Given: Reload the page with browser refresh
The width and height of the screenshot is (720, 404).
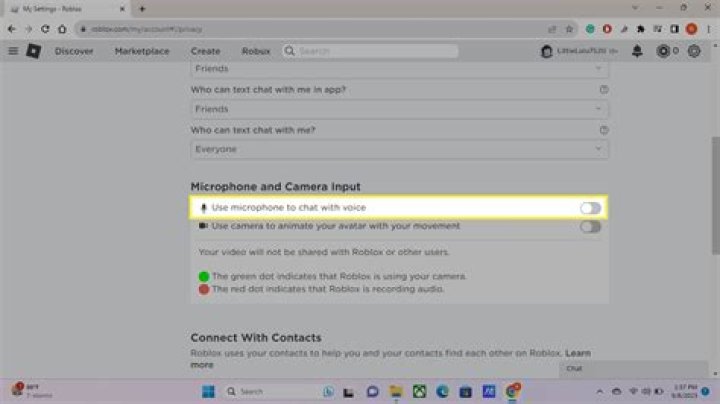Looking at the screenshot, I should (47, 29).
